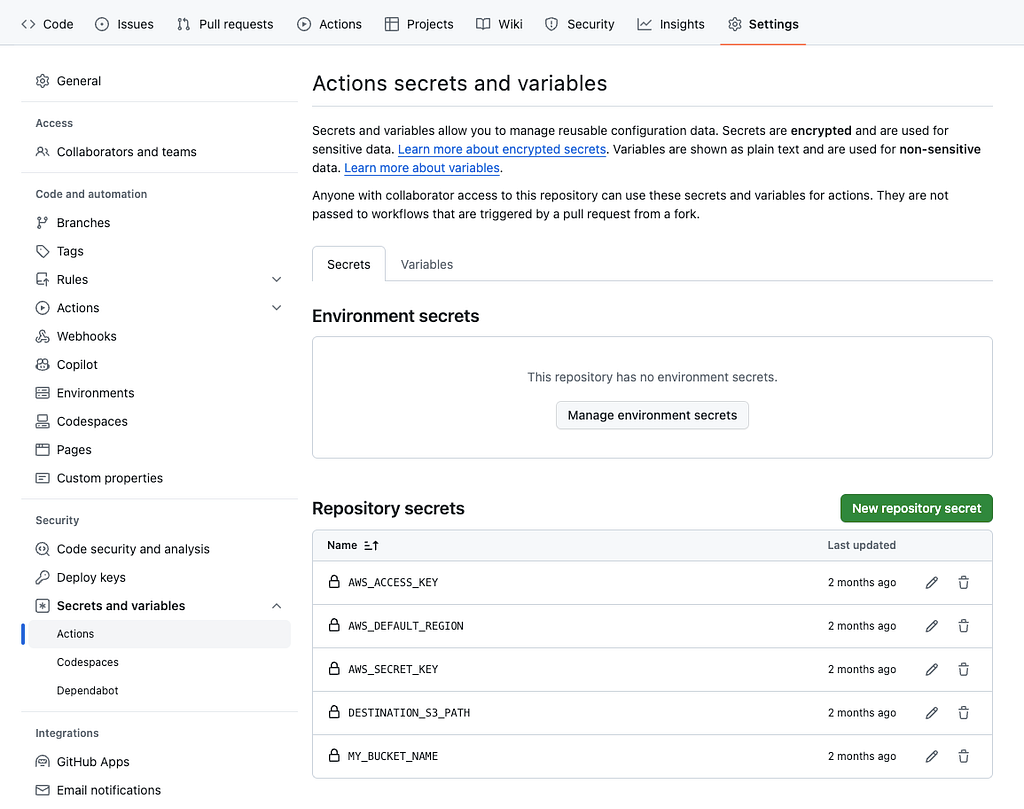Edit the AWS_DEFAULT_REGION secret pencil icon
The width and height of the screenshot is (1024, 809).
[931, 626]
